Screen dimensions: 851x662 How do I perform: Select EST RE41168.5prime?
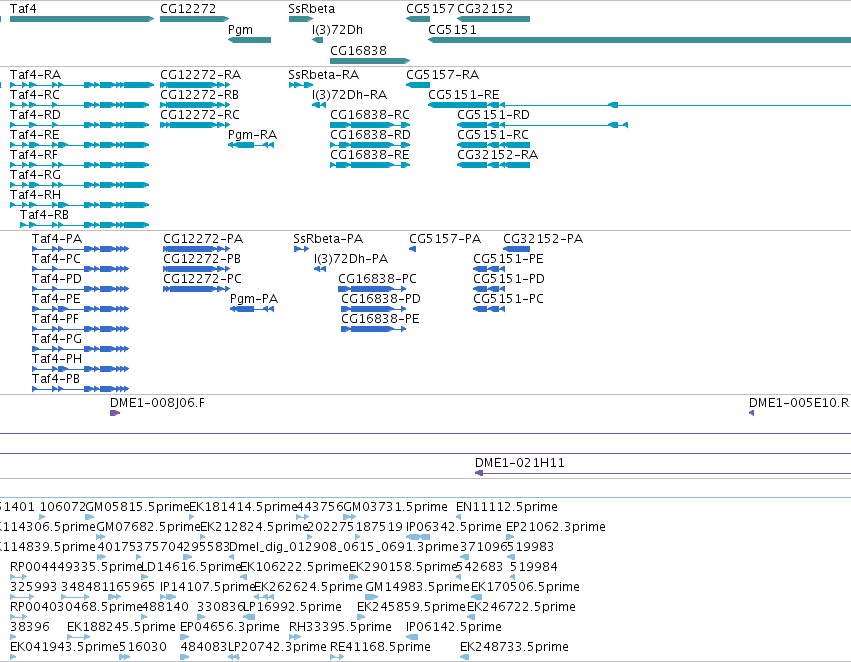[337, 657]
